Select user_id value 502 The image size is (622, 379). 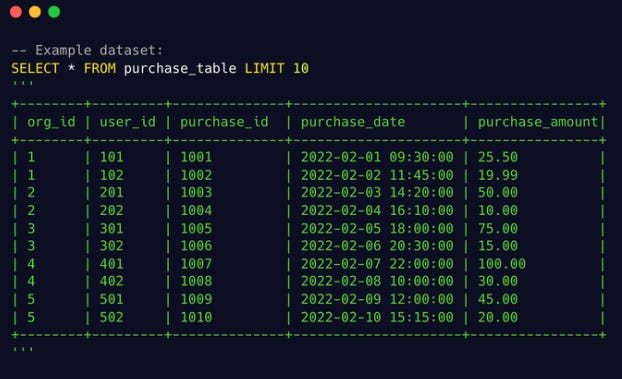111,317
